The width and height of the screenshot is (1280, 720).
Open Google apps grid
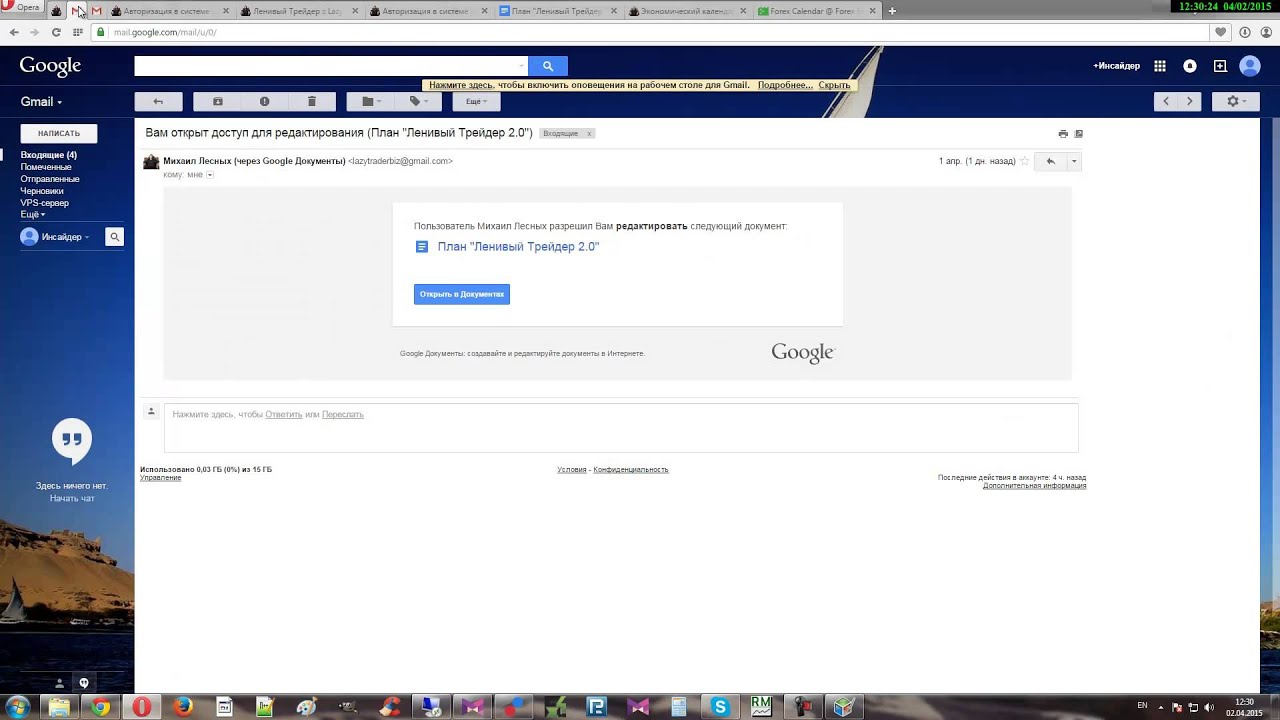[x=1160, y=66]
